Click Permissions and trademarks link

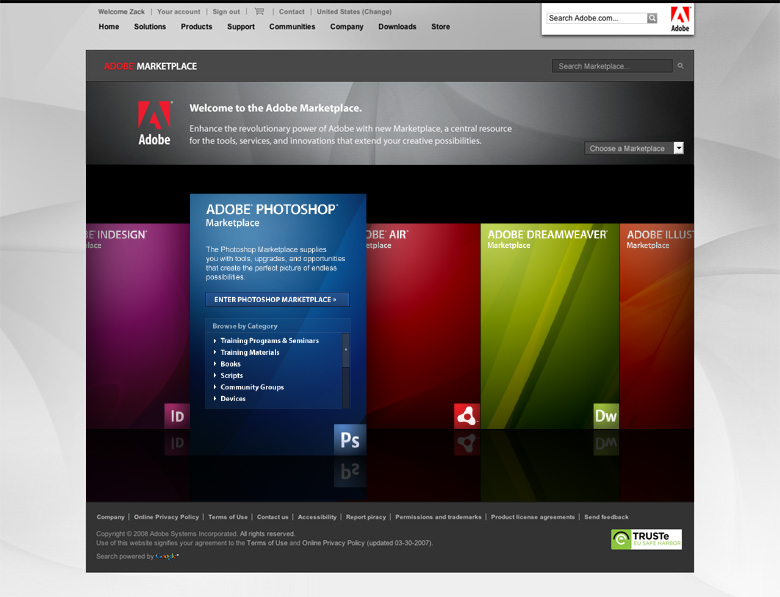(x=438, y=517)
